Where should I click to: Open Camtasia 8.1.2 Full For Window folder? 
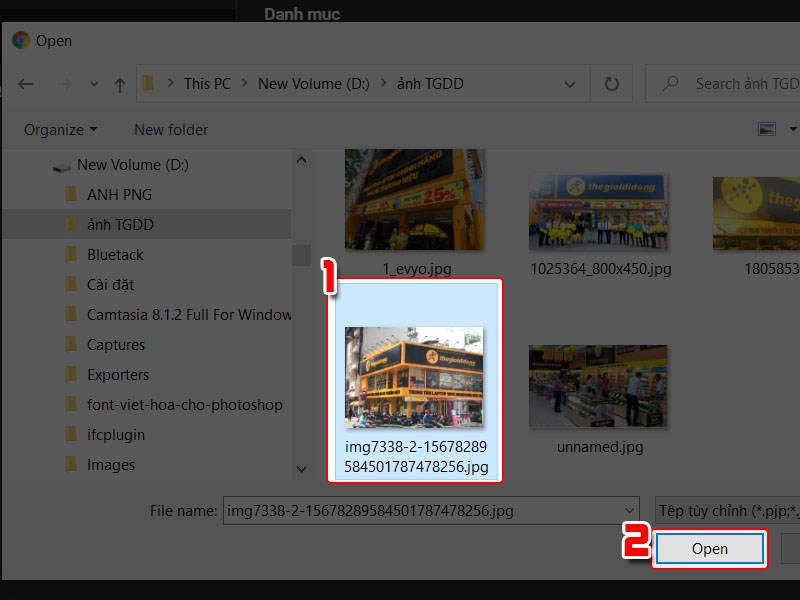pyautogui.click(x=189, y=315)
